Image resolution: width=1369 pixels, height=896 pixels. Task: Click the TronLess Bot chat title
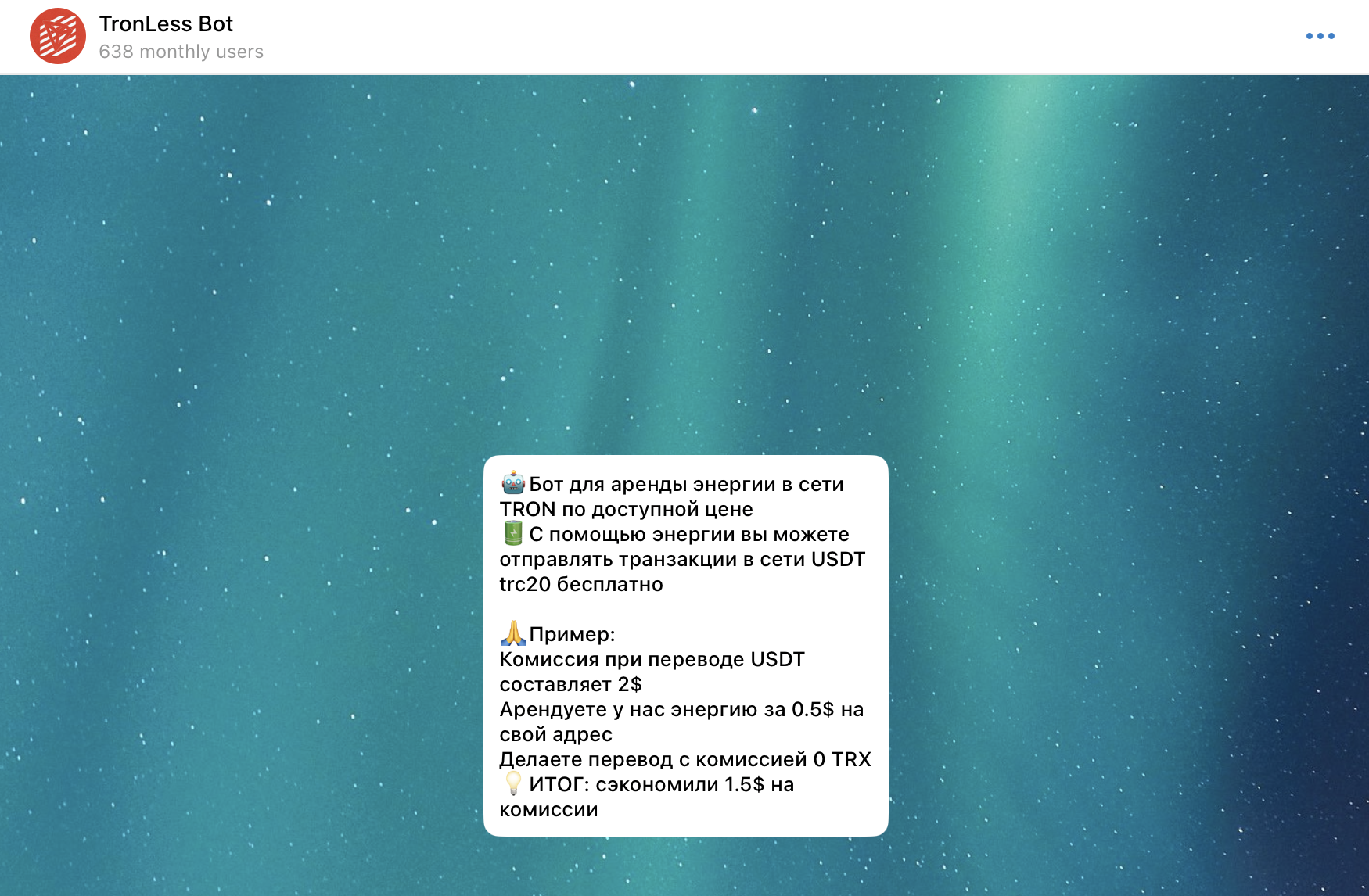click(x=166, y=24)
